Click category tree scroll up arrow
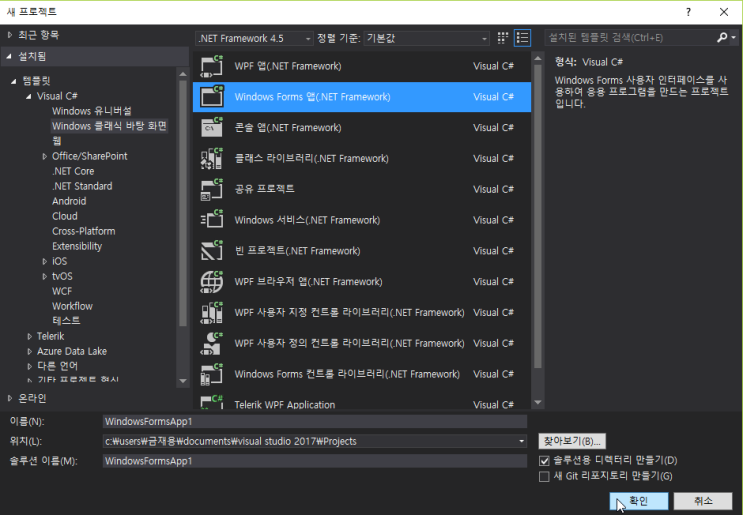 point(183,74)
